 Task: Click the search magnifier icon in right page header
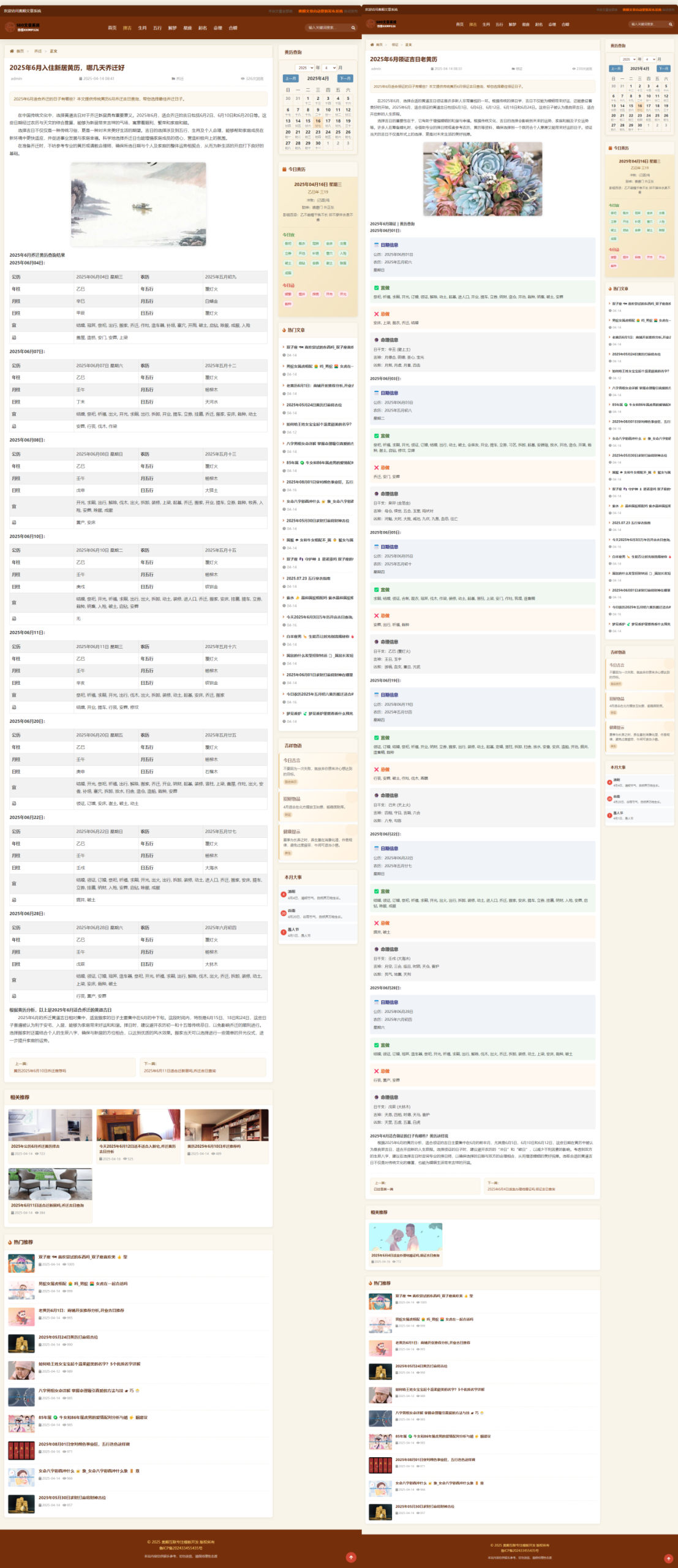tap(670, 24)
